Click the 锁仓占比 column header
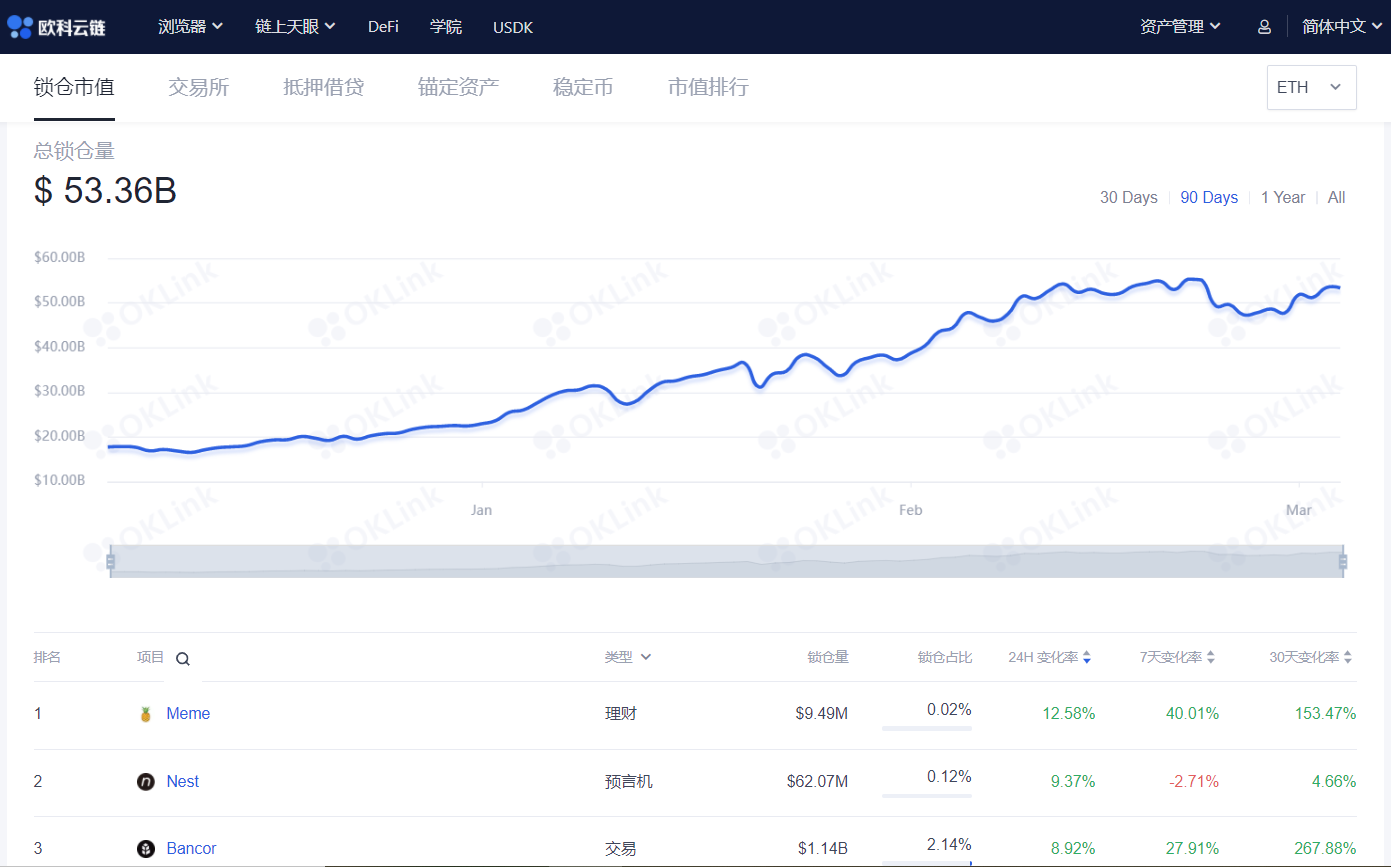 pos(945,657)
